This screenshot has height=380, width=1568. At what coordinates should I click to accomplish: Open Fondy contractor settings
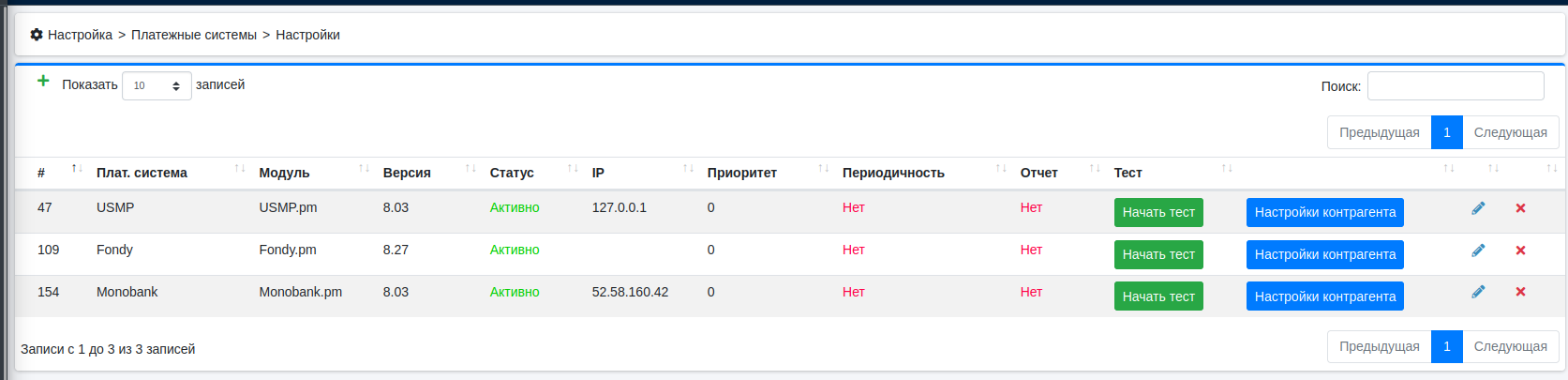pos(1324,254)
